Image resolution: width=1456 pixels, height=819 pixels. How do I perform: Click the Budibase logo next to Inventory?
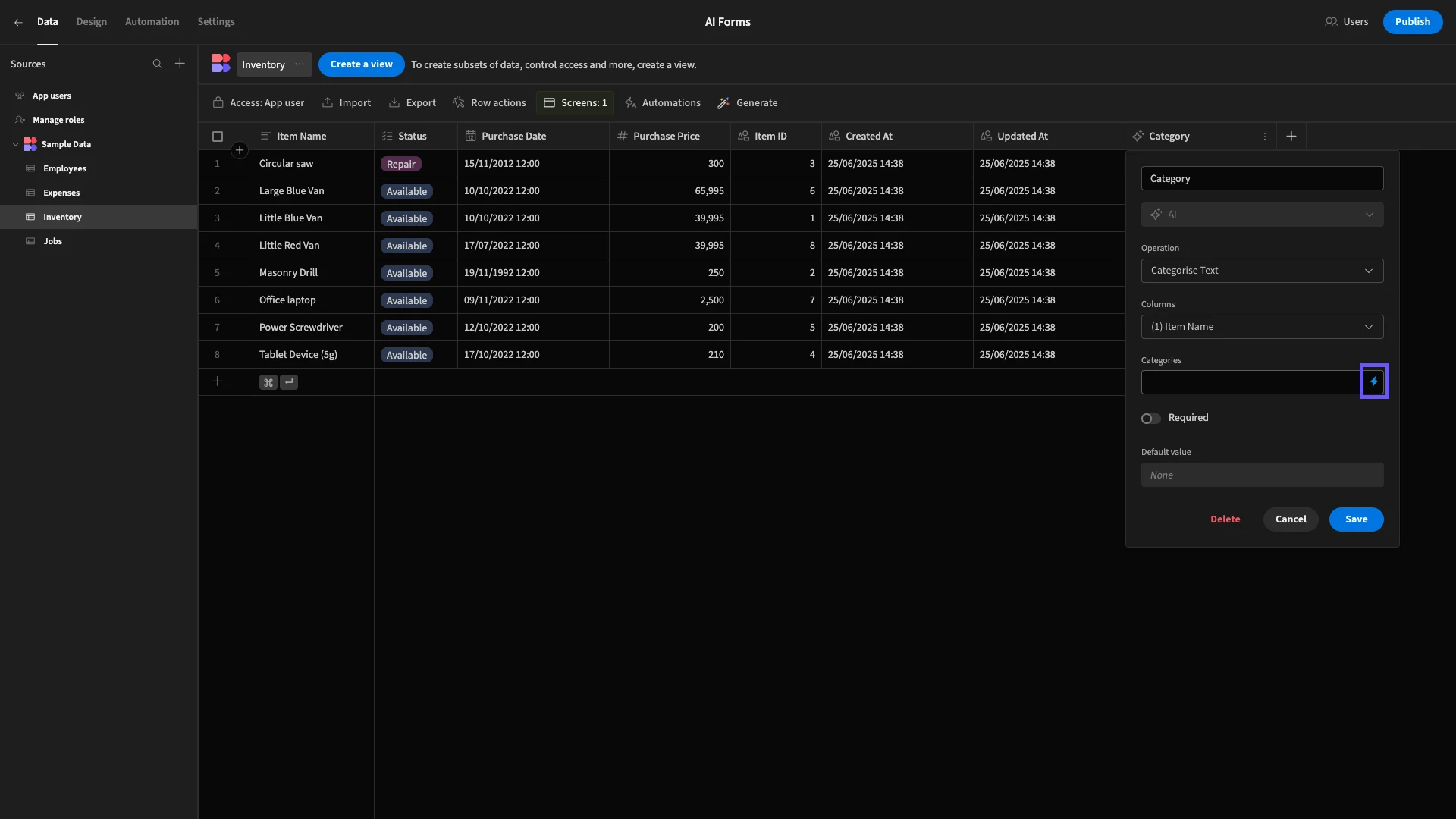pyautogui.click(x=221, y=64)
